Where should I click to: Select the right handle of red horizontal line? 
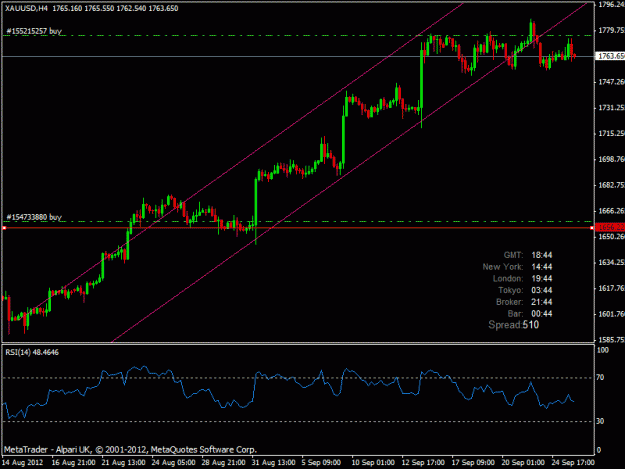click(592, 228)
